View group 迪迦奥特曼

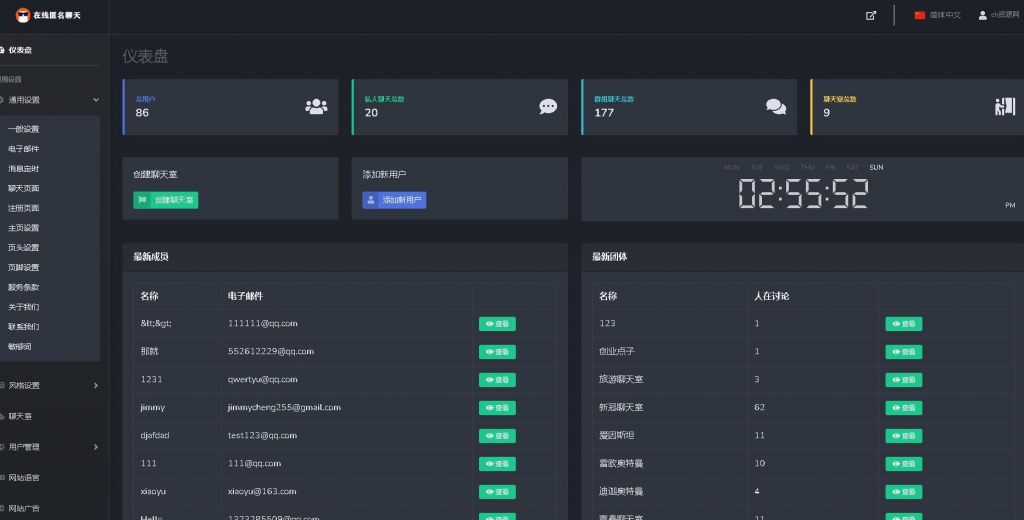pyautogui.click(x=904, y=492)
